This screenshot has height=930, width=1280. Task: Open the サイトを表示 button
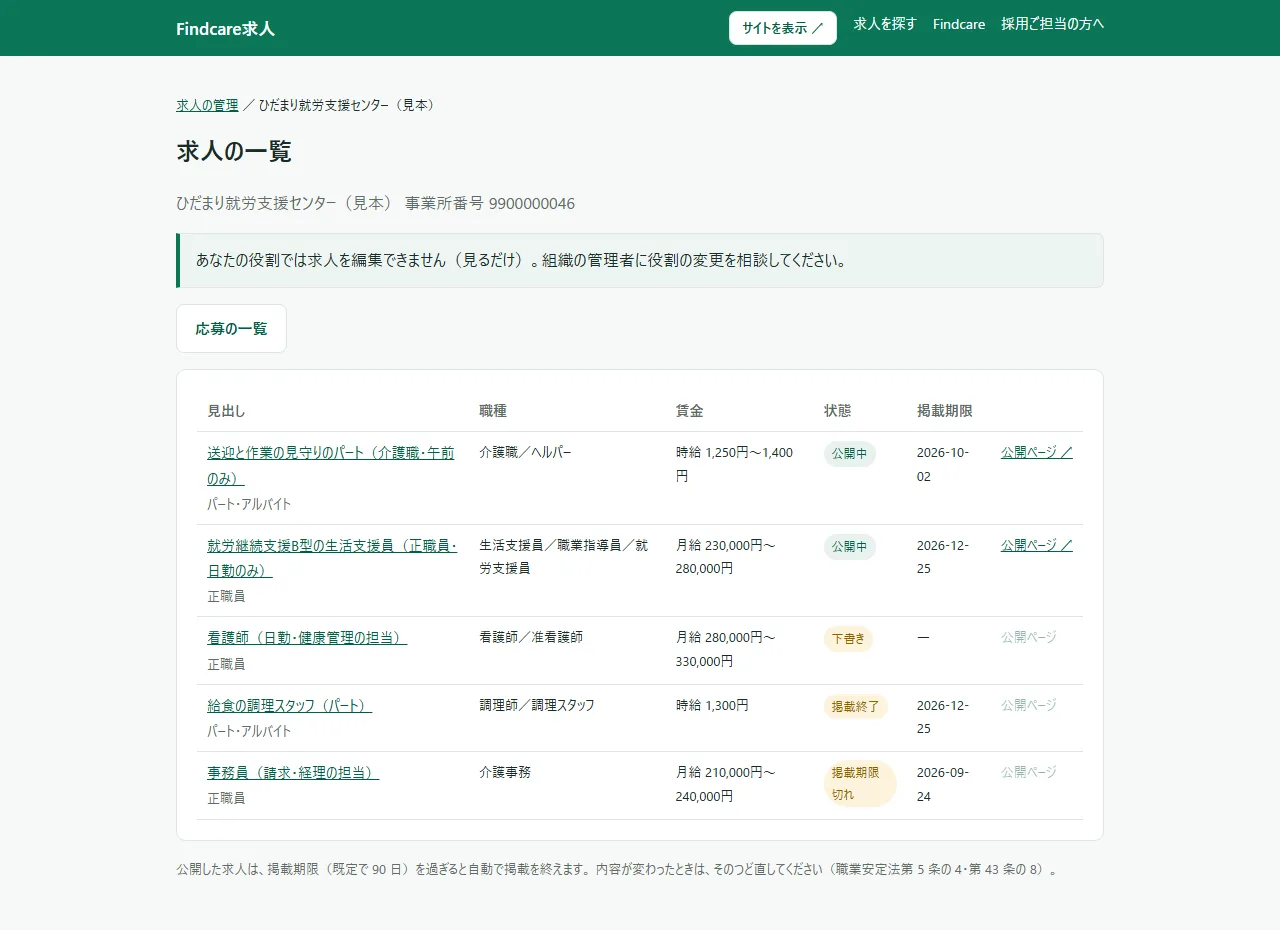coord(783,28)
